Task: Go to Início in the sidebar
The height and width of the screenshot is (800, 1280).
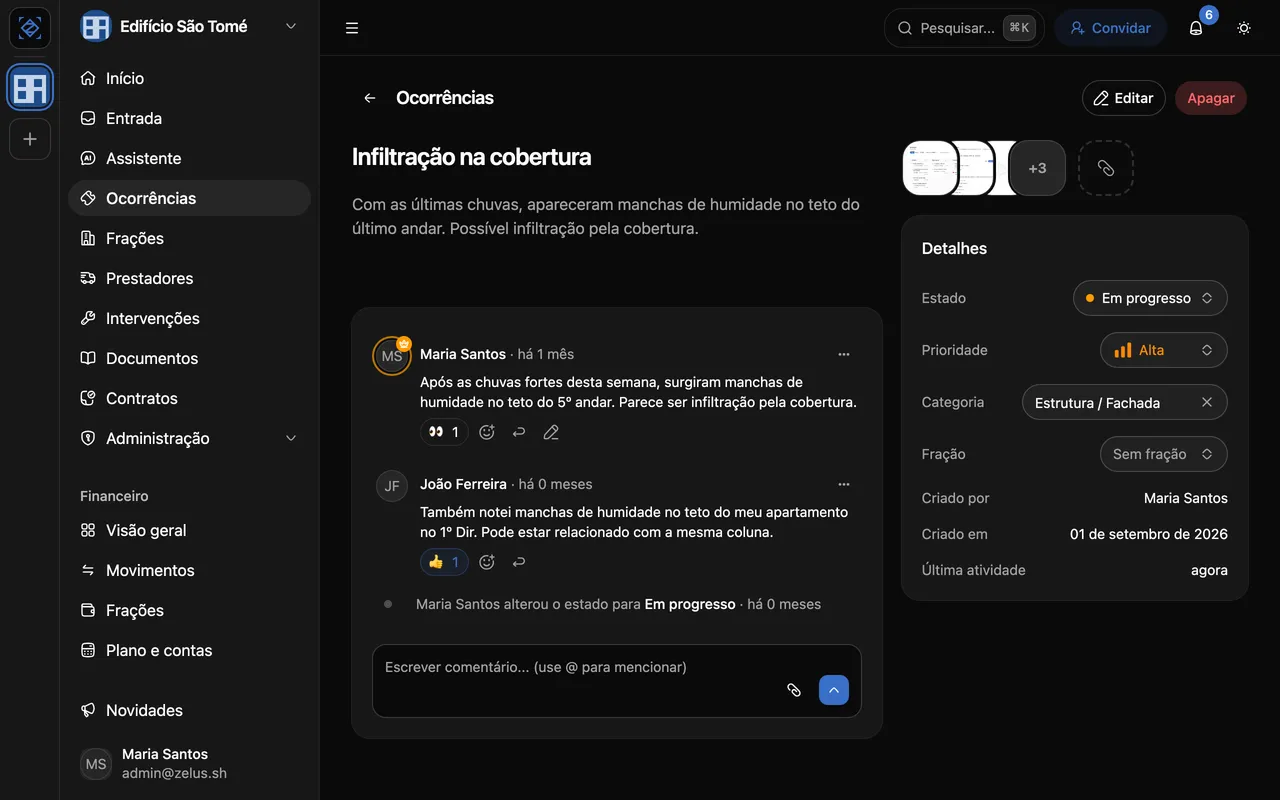Action: tap(190, 78)
